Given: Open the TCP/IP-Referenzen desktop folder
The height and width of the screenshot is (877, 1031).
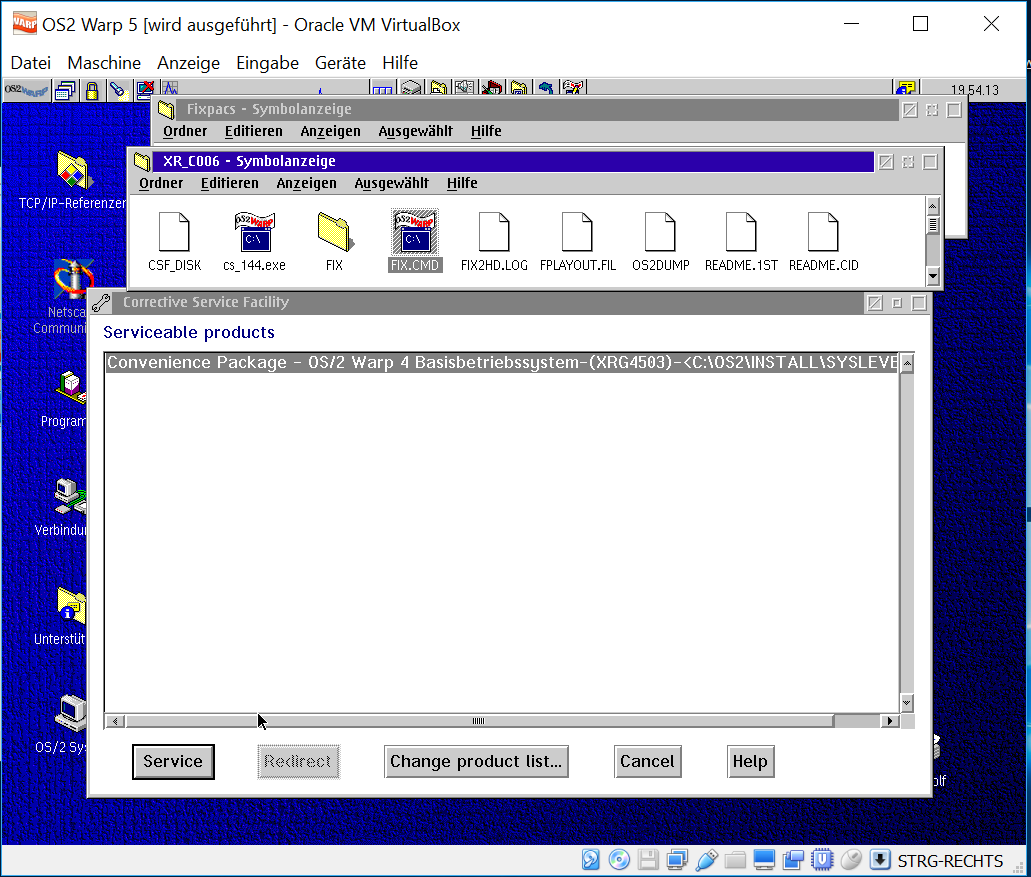Looking at the screenshot, I should coord(74,170).
